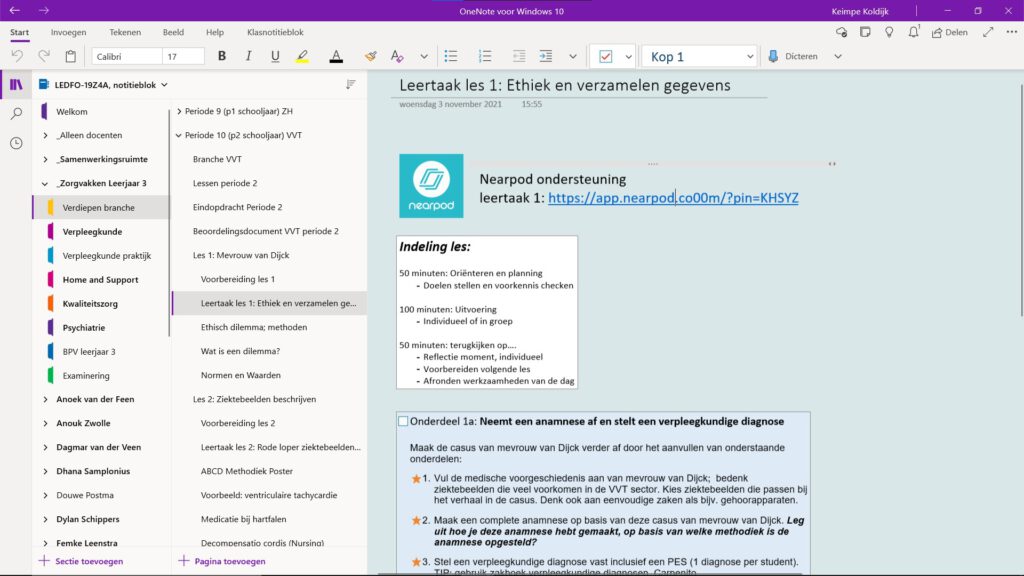This screenshot has height=576, width=1024.
Task: Toggle the notebook navigation pane
Action: click(16, 85)
